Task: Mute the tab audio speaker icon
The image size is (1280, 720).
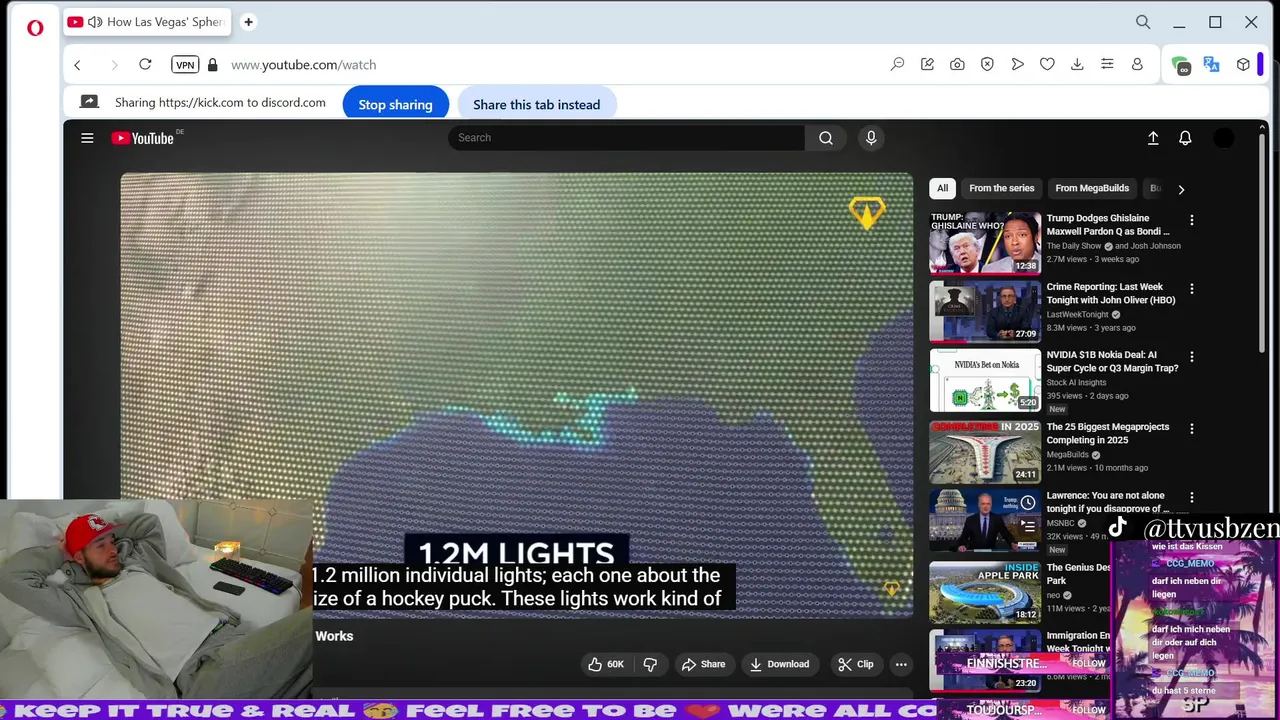Action: tap(95, 22)
